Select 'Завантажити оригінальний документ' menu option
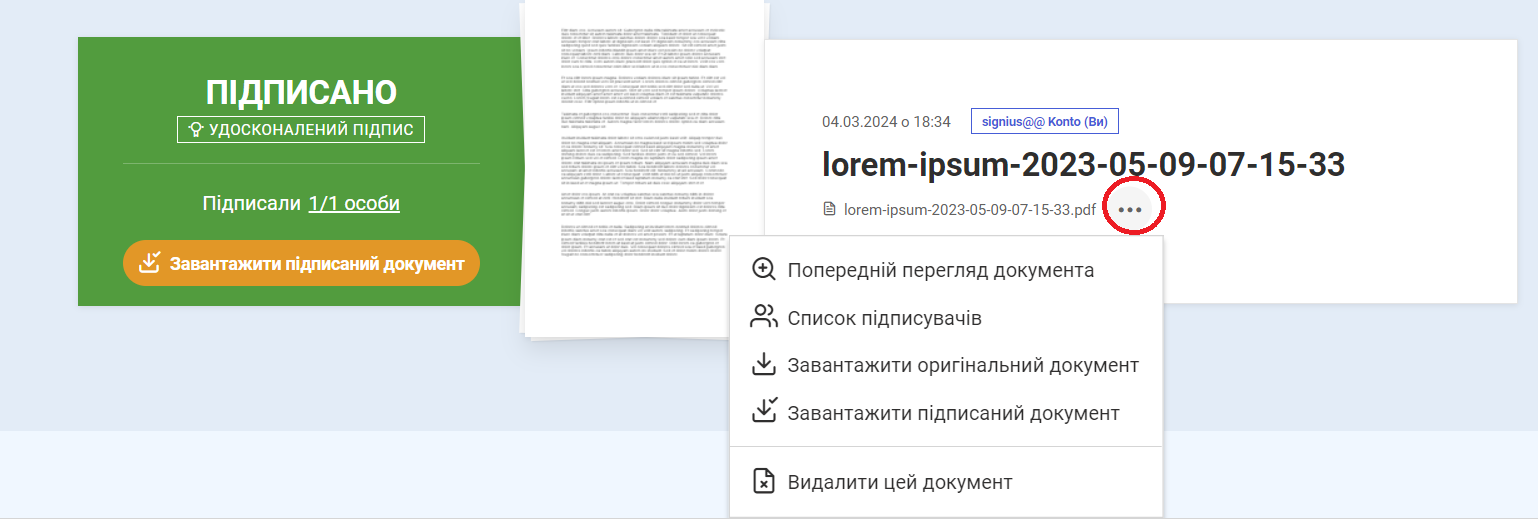Image resolution: width=1538 pixels, height=519 pixels. [x=962, y=365]
